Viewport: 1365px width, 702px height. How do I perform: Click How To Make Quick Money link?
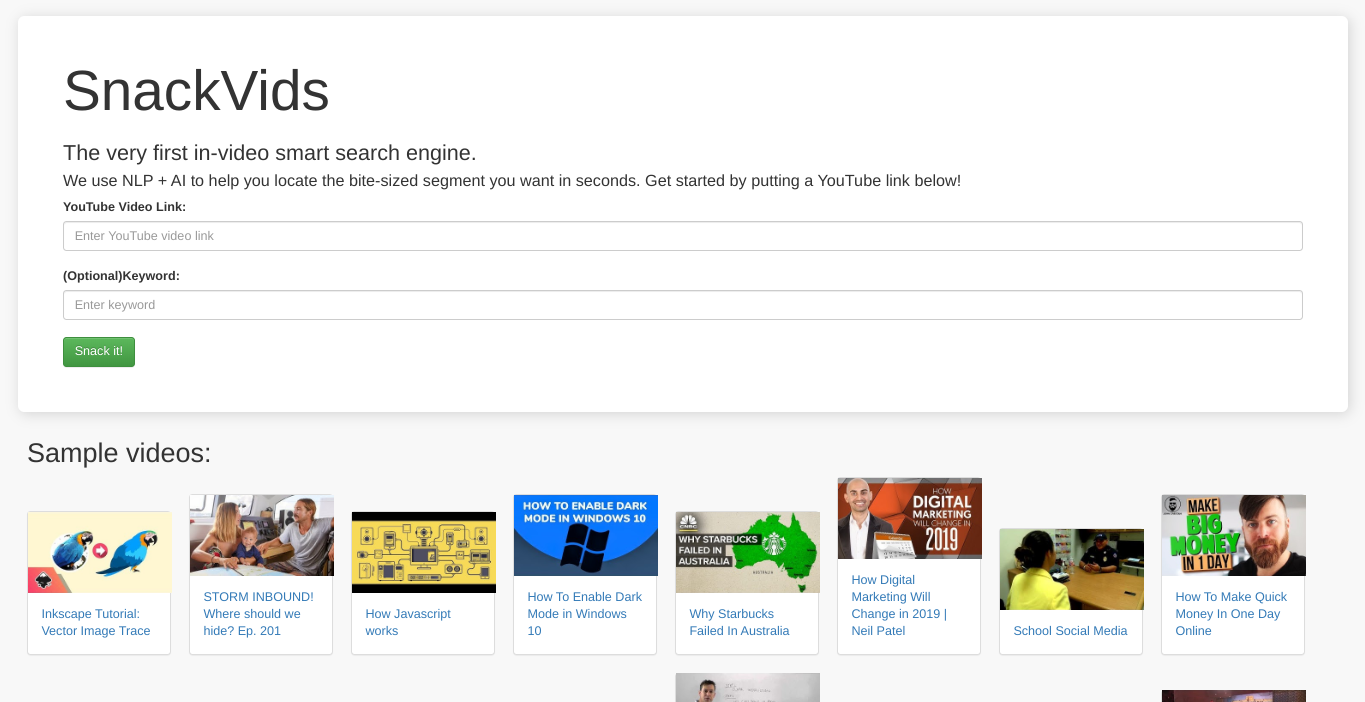pos(1231,614)
